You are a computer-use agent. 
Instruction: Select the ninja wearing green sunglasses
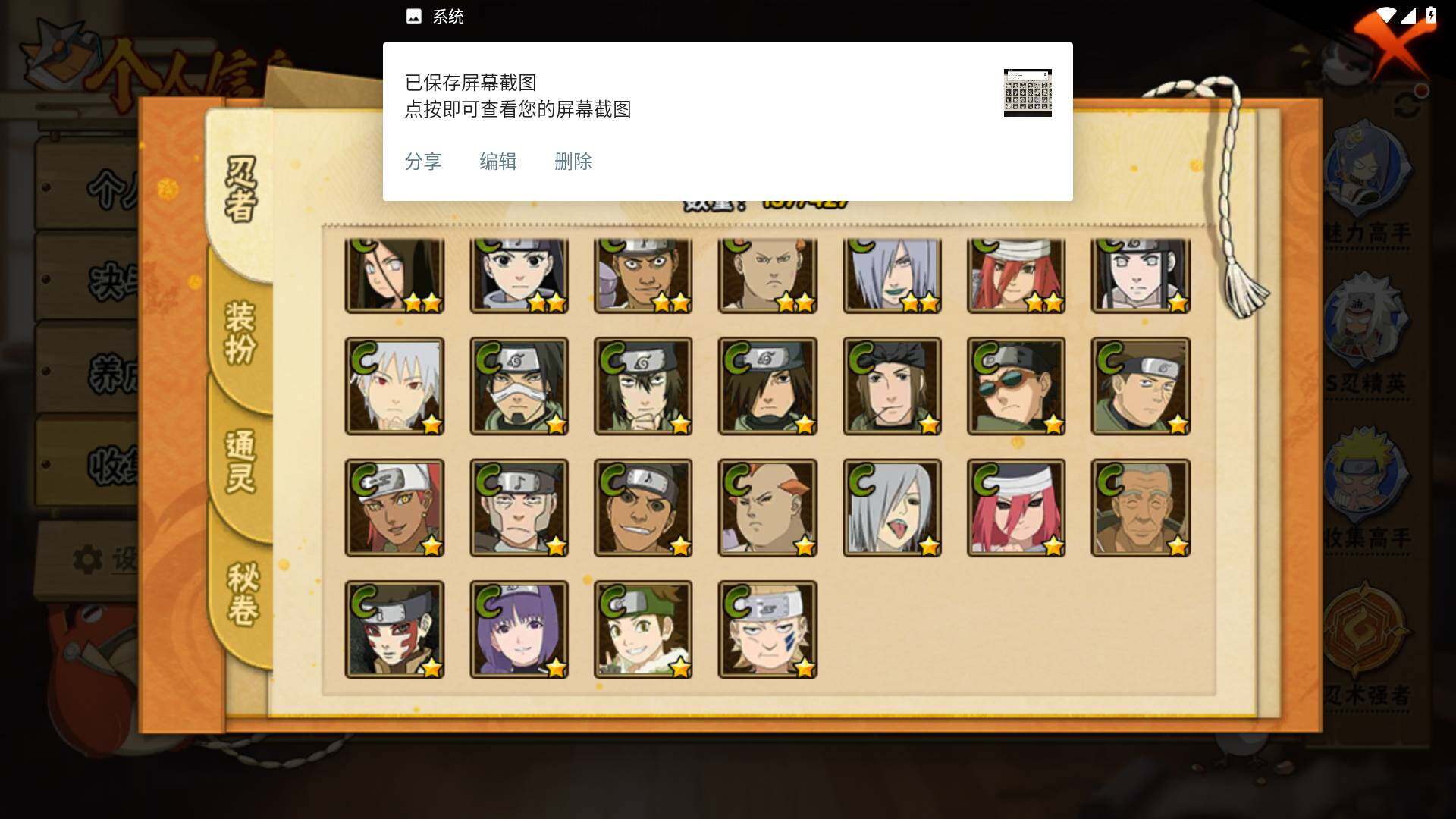point(1016,386)
